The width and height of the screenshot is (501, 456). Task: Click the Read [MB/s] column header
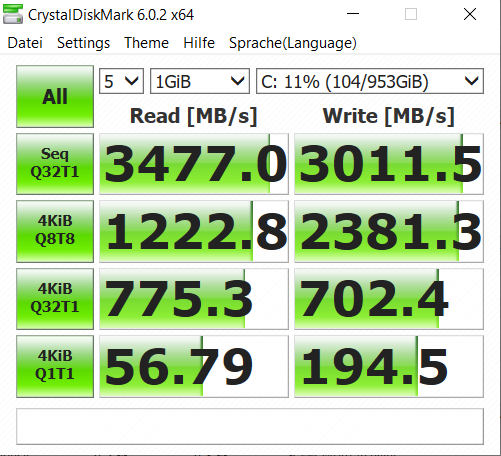pos(194,116)
